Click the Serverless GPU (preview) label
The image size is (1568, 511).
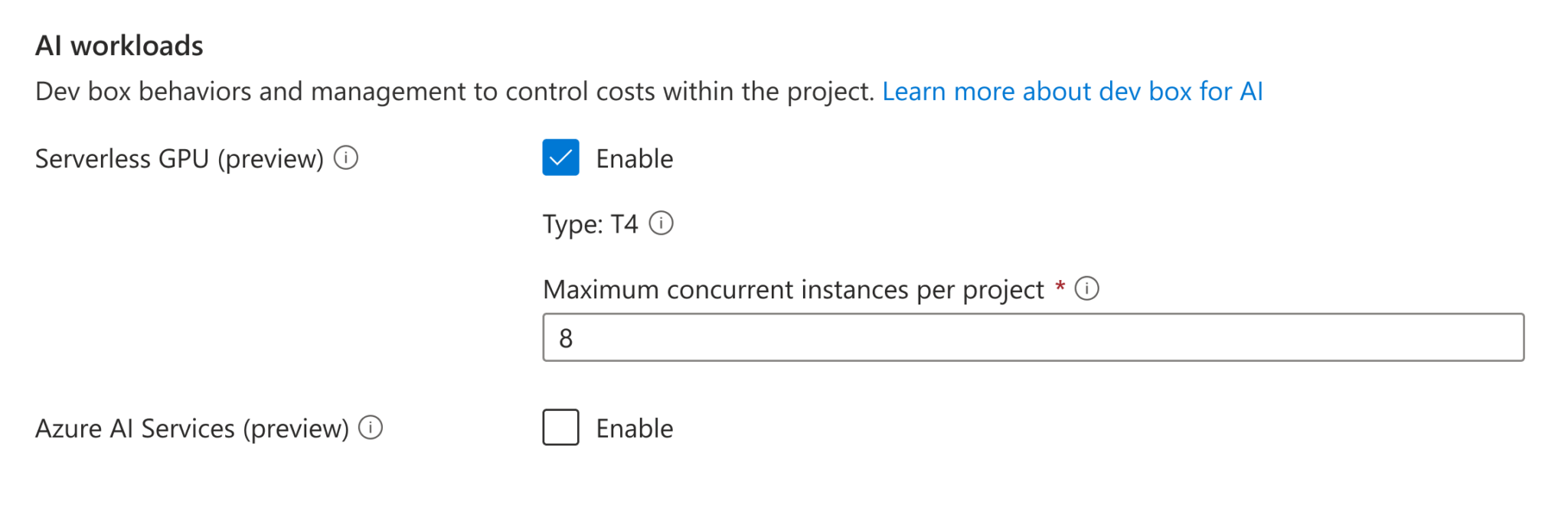[x=184, y=159]
